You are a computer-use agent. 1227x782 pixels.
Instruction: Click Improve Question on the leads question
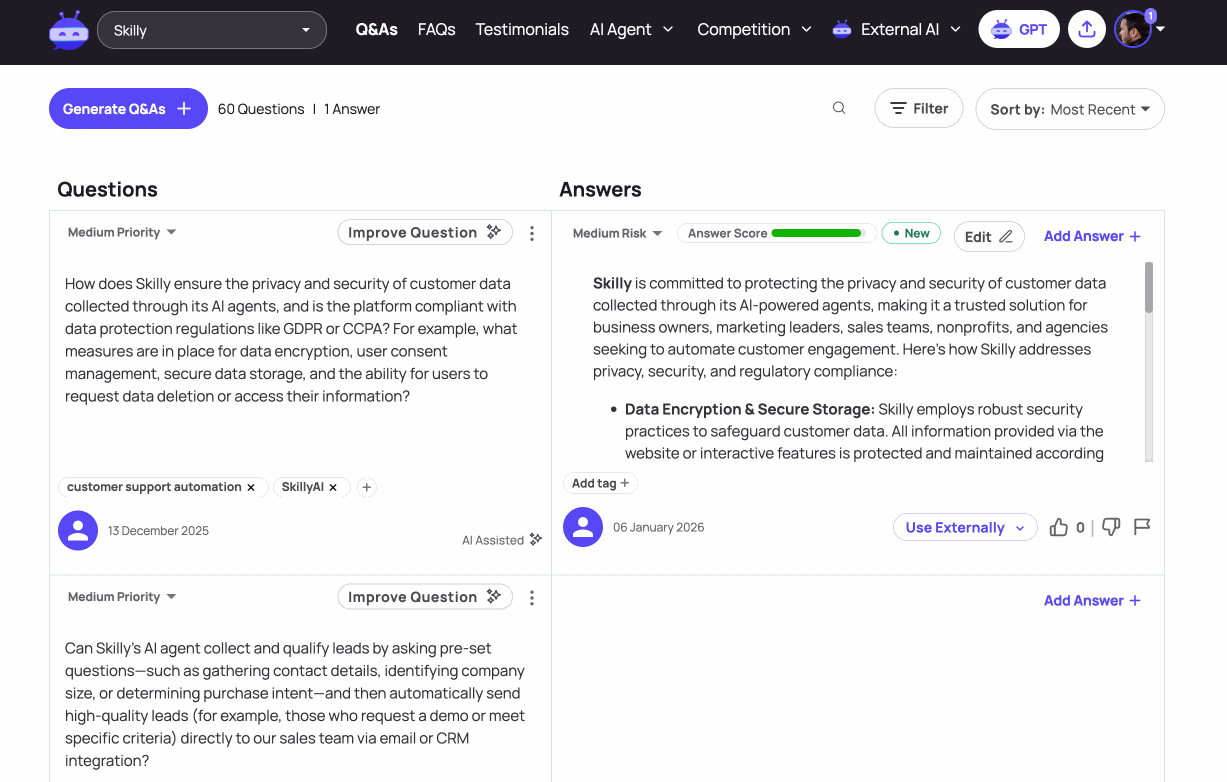point(425,597)
